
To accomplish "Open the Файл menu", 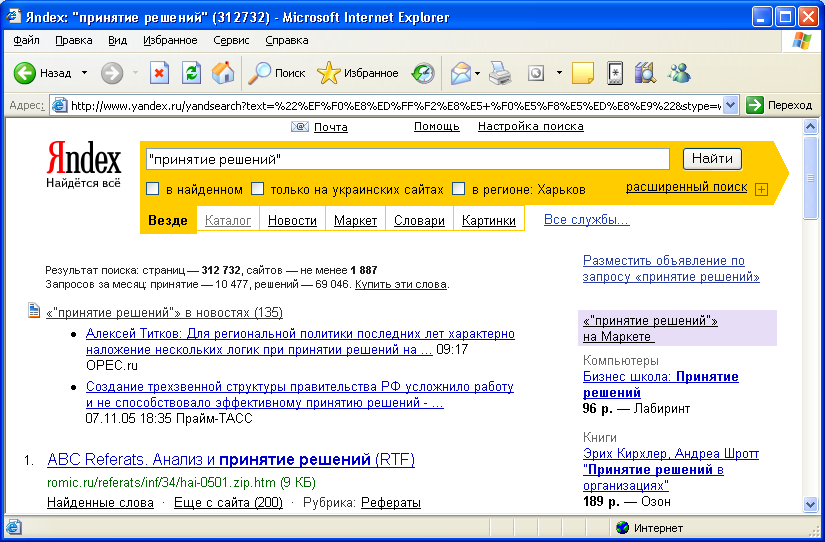I will point(26,41).
